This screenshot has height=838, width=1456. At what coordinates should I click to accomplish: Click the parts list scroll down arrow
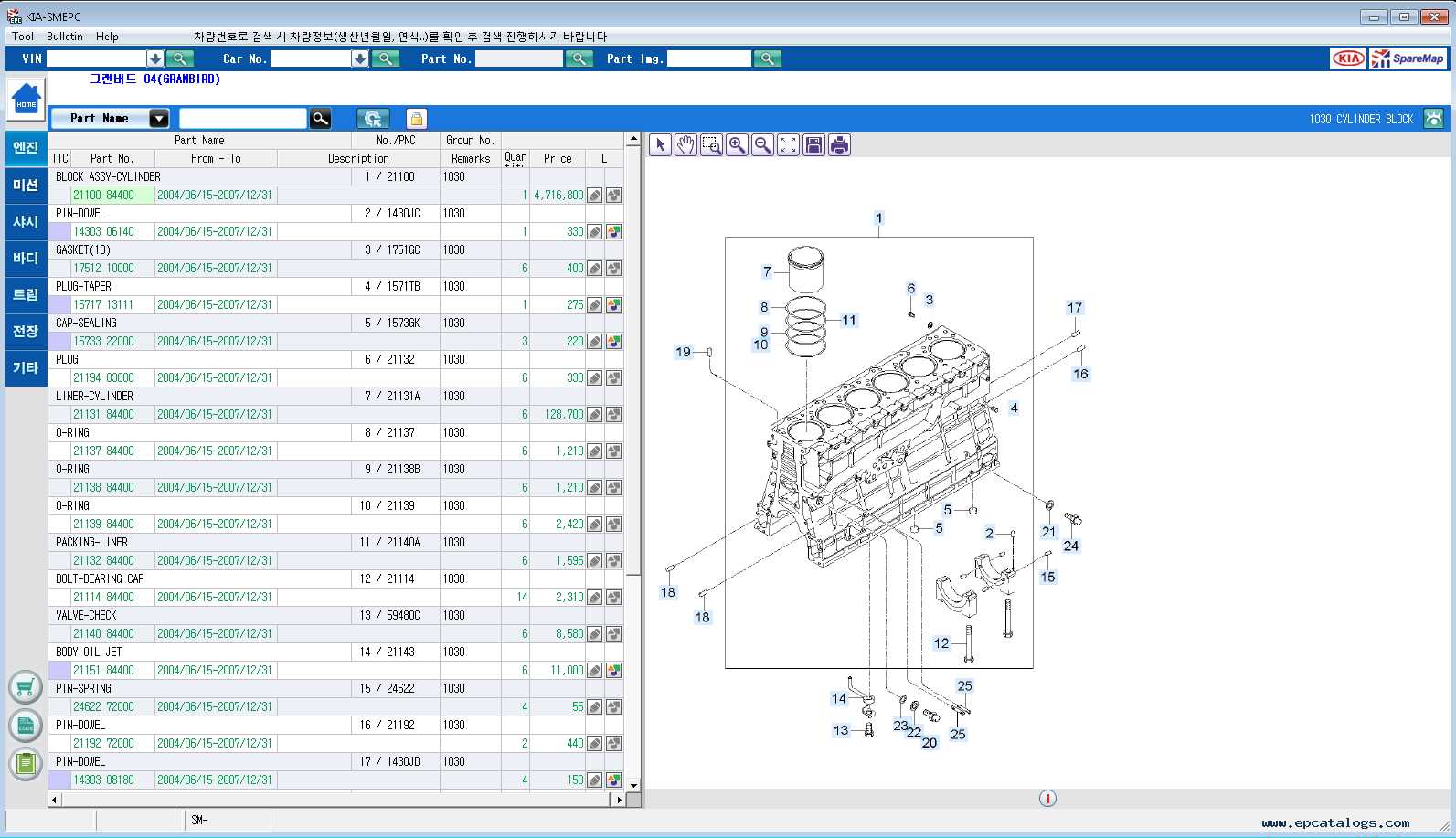point(633,784)
